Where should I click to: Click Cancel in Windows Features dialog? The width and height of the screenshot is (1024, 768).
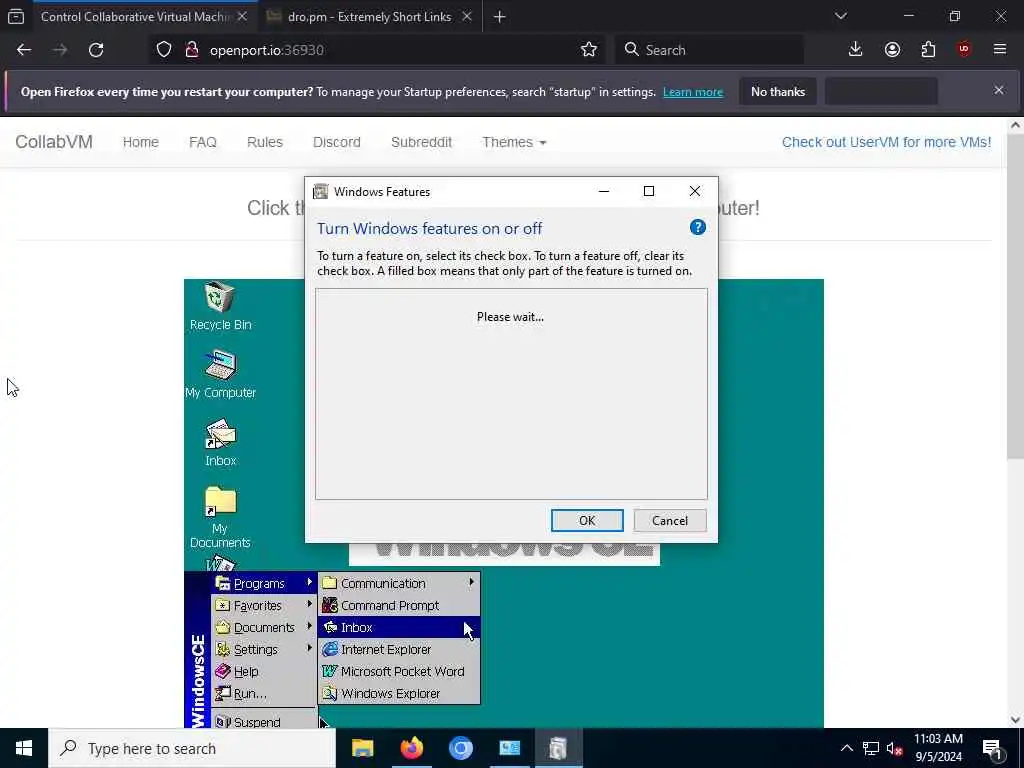(670, 520)
